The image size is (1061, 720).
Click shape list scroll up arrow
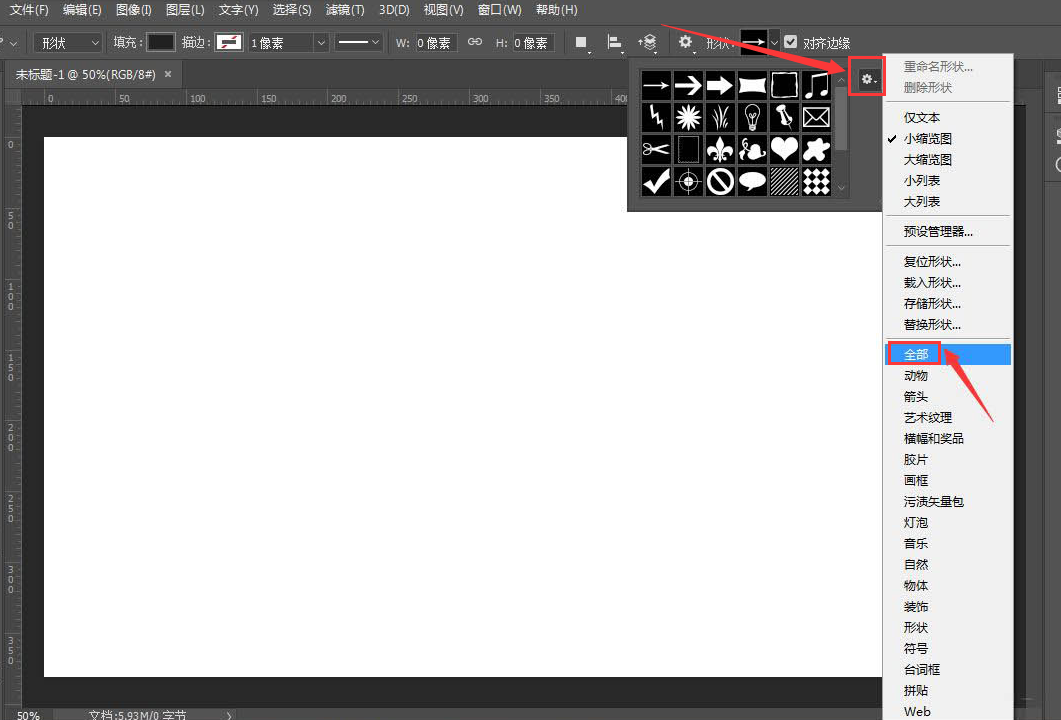click(x=841, y=80)
